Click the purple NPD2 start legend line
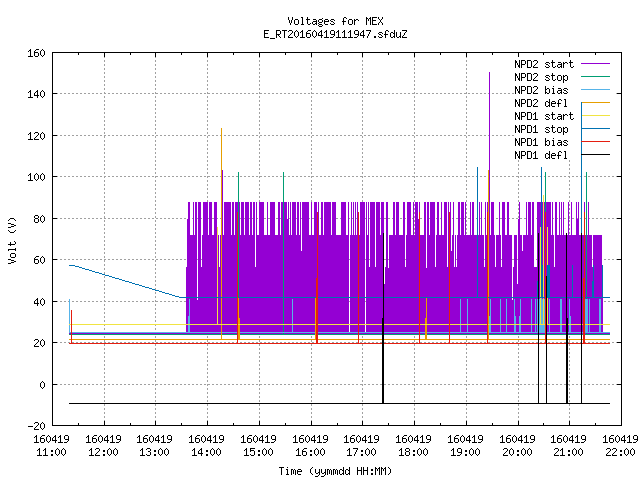Image resolution: width=640 pixels, height=480 pixels. click(596, 64)
